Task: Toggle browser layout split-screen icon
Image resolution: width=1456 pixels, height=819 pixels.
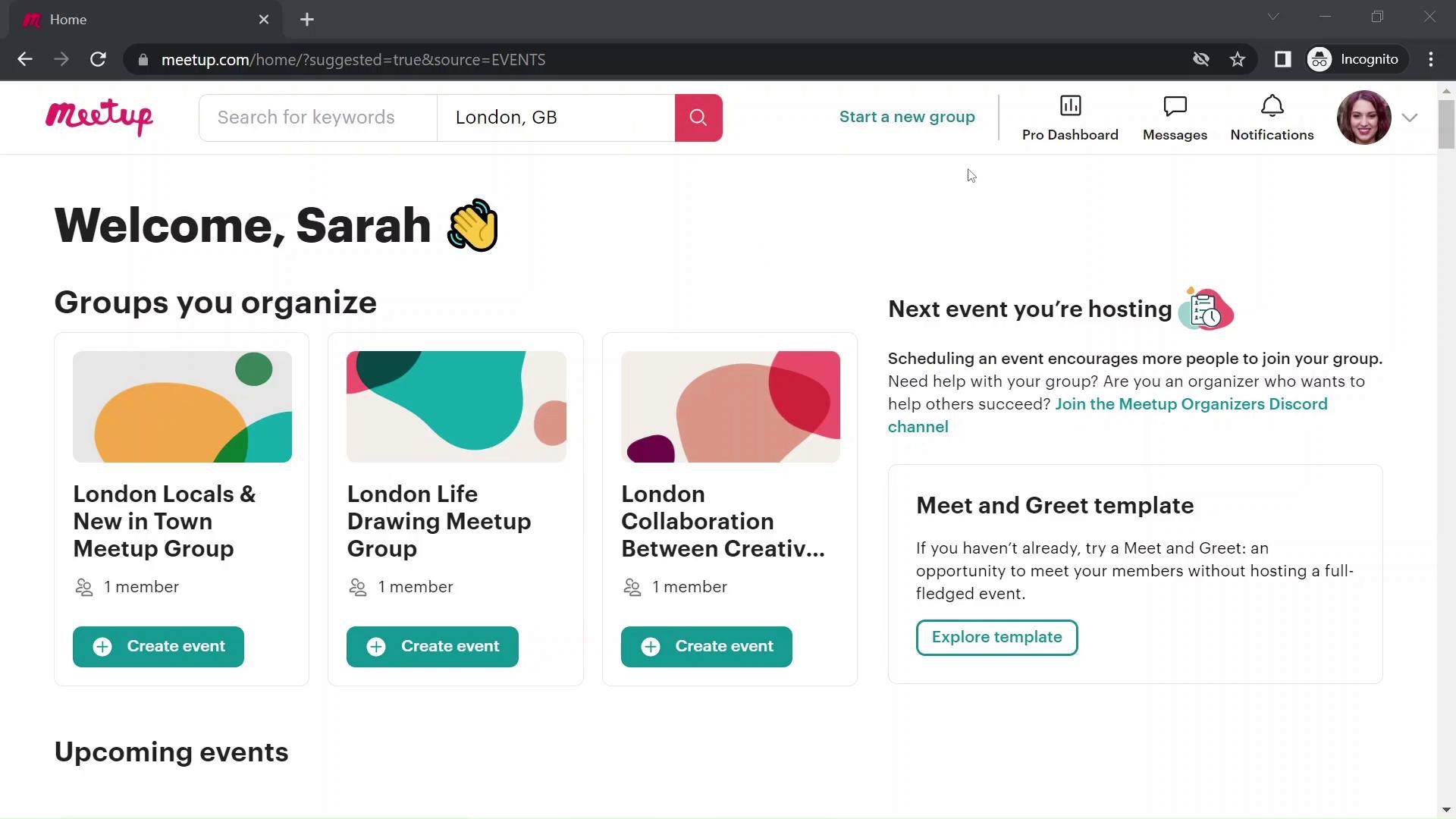Action: click(1282, 59)
